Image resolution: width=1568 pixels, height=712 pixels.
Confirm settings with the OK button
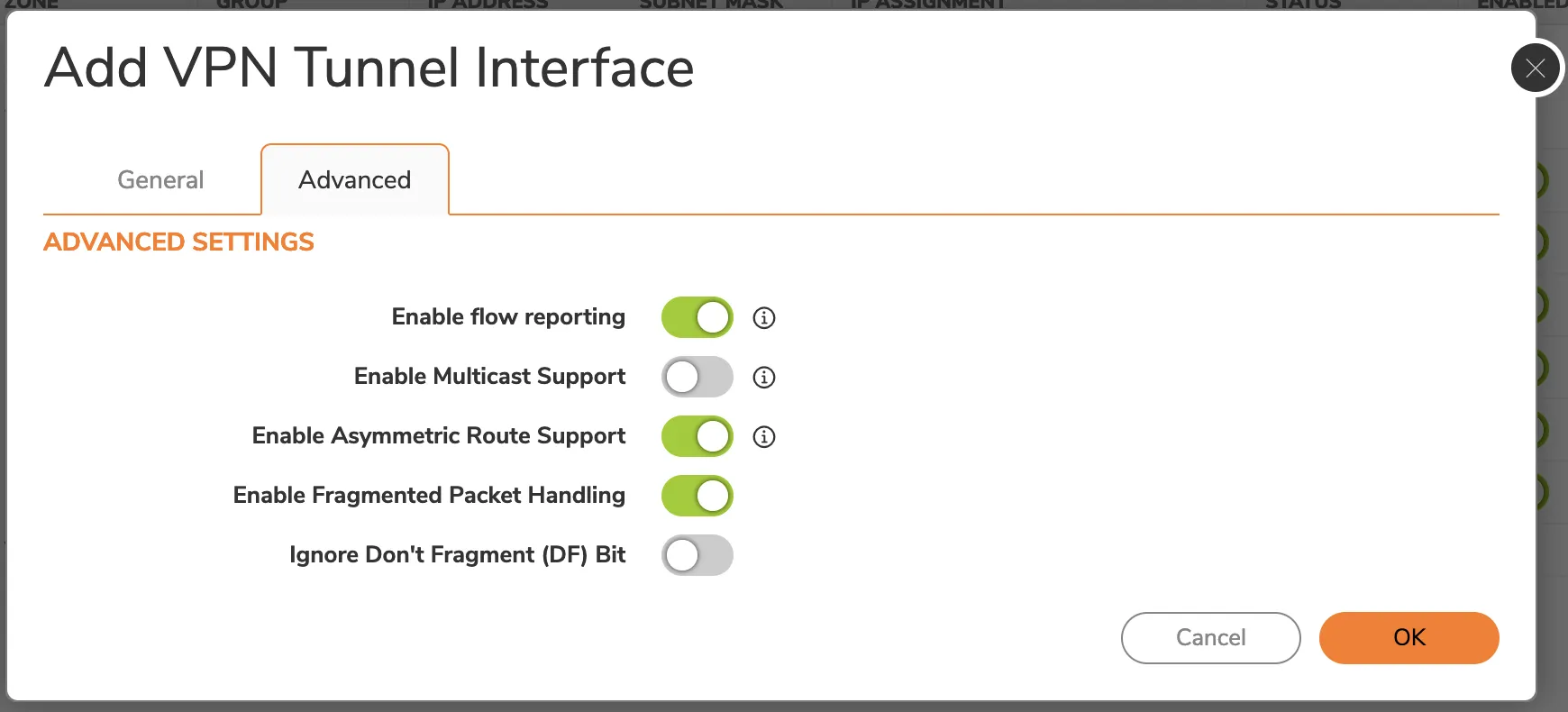(x=1408, y=637)
